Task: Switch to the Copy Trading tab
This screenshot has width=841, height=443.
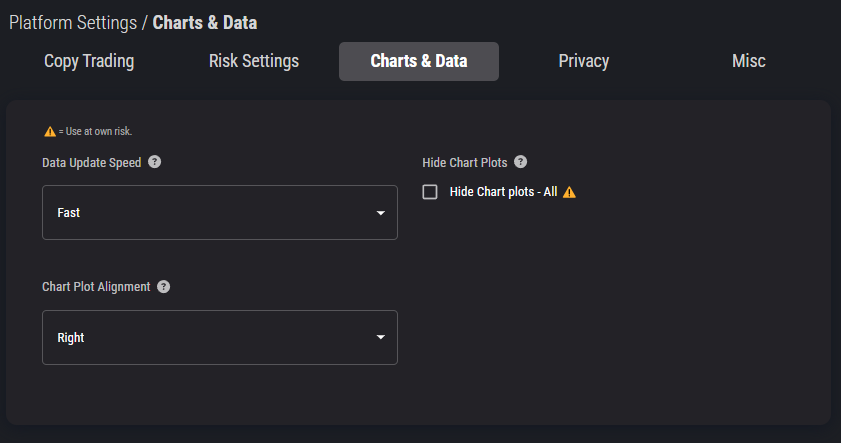Action: [x=89, y=61]
